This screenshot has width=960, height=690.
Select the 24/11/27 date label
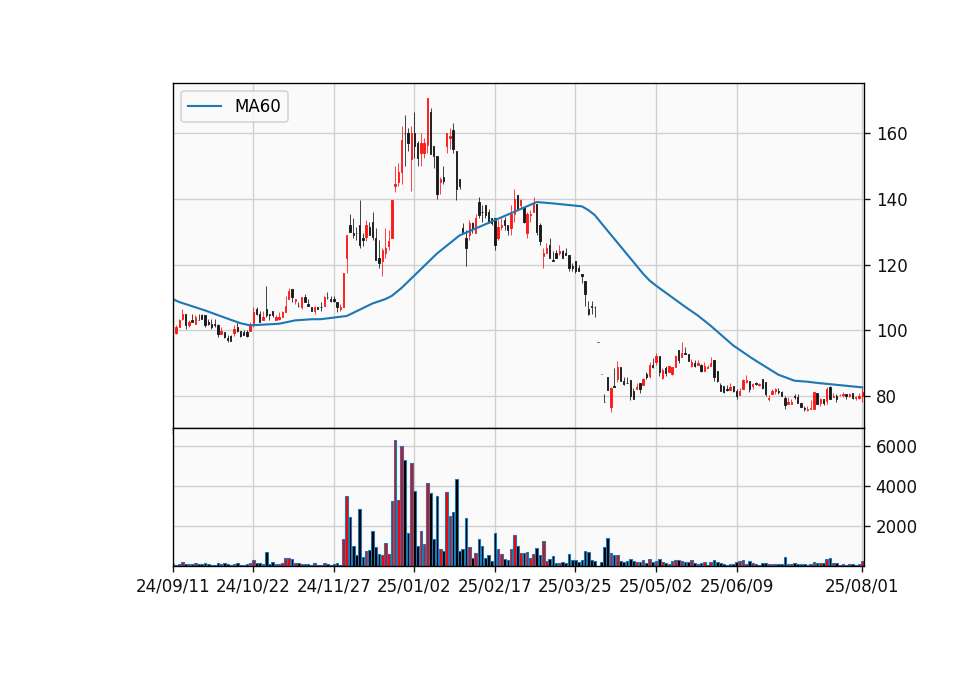[x=334, y=586]
